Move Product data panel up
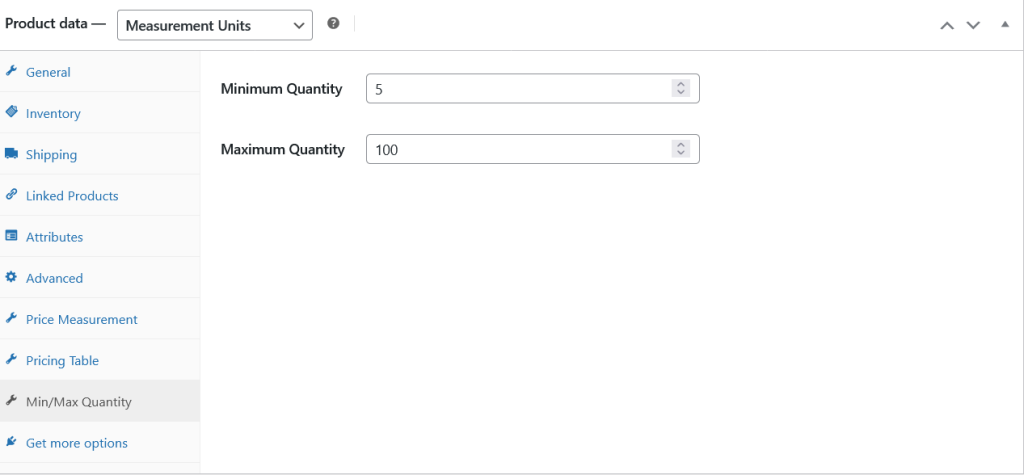1024x475 pixels. click(x=947, y=25)
